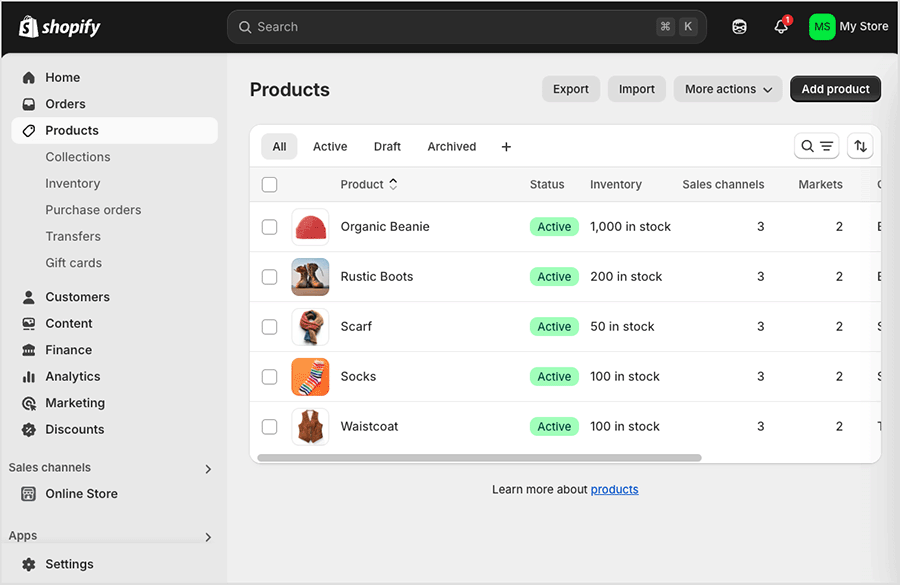Click the Sales channels column header
This screenshot has height=585, width=900.
point(723,184)
